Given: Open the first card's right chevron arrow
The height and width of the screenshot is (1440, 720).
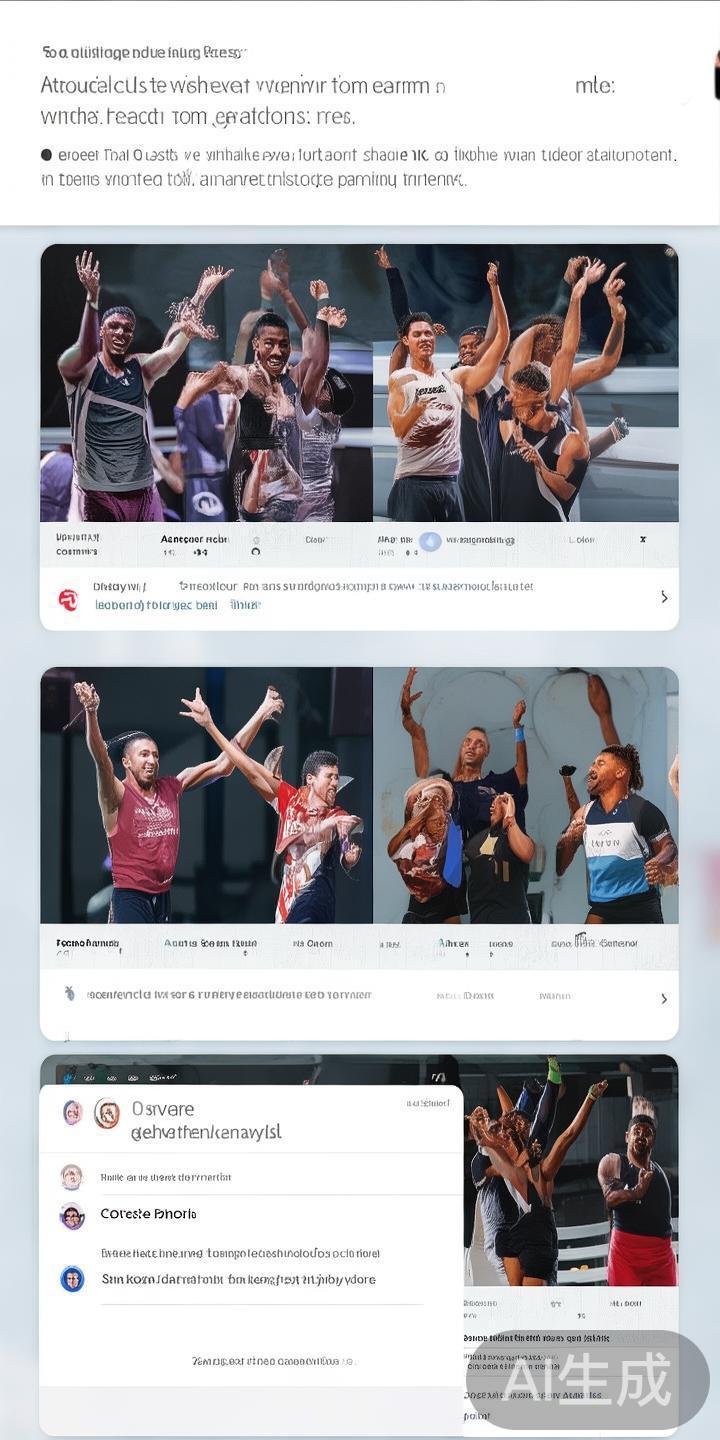Looking at the screenshot, I should 664,597.
